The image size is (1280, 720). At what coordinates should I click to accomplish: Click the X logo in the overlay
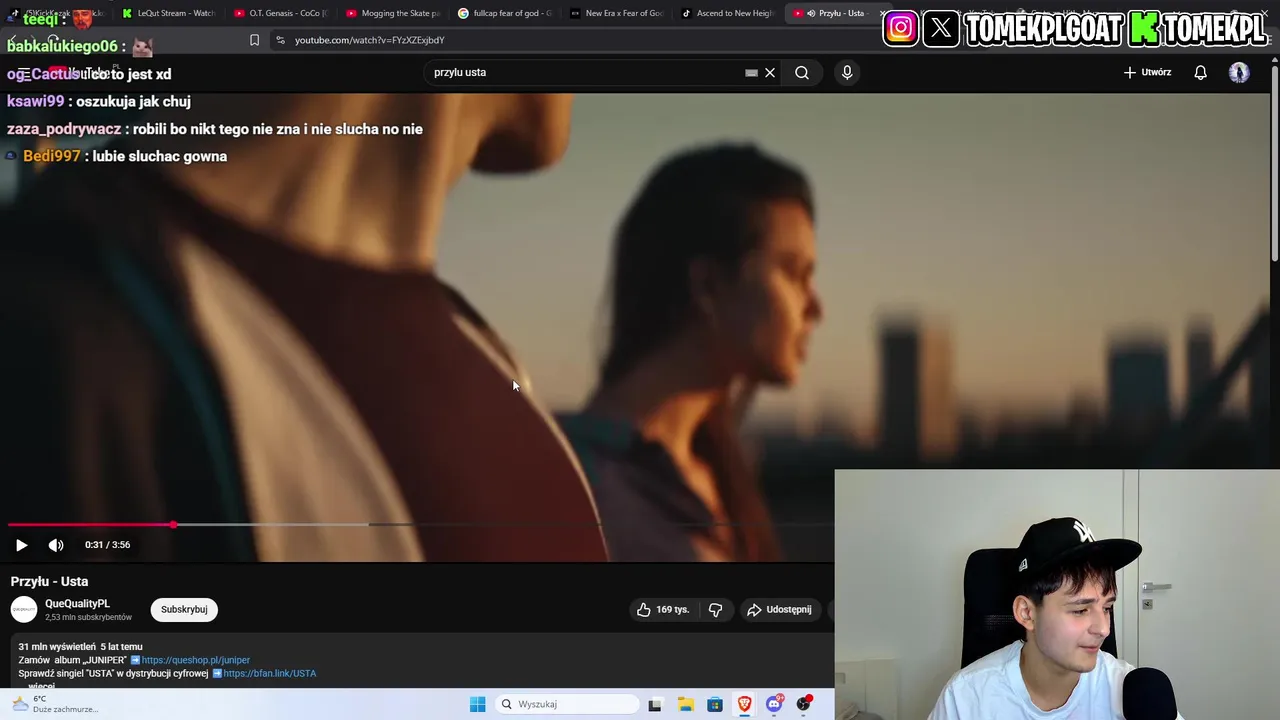coord(941,28)
